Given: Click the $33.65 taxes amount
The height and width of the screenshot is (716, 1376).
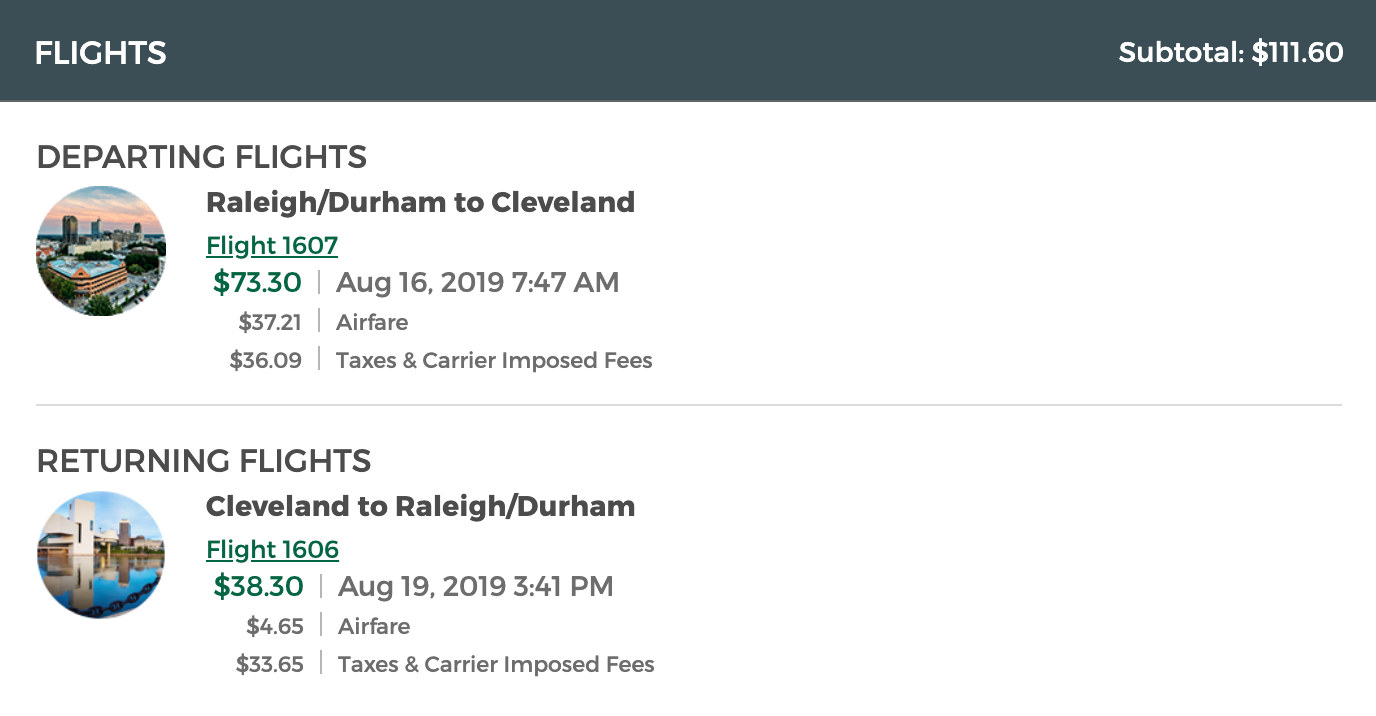Looking at the screenshot, I should tap(270, 664).
